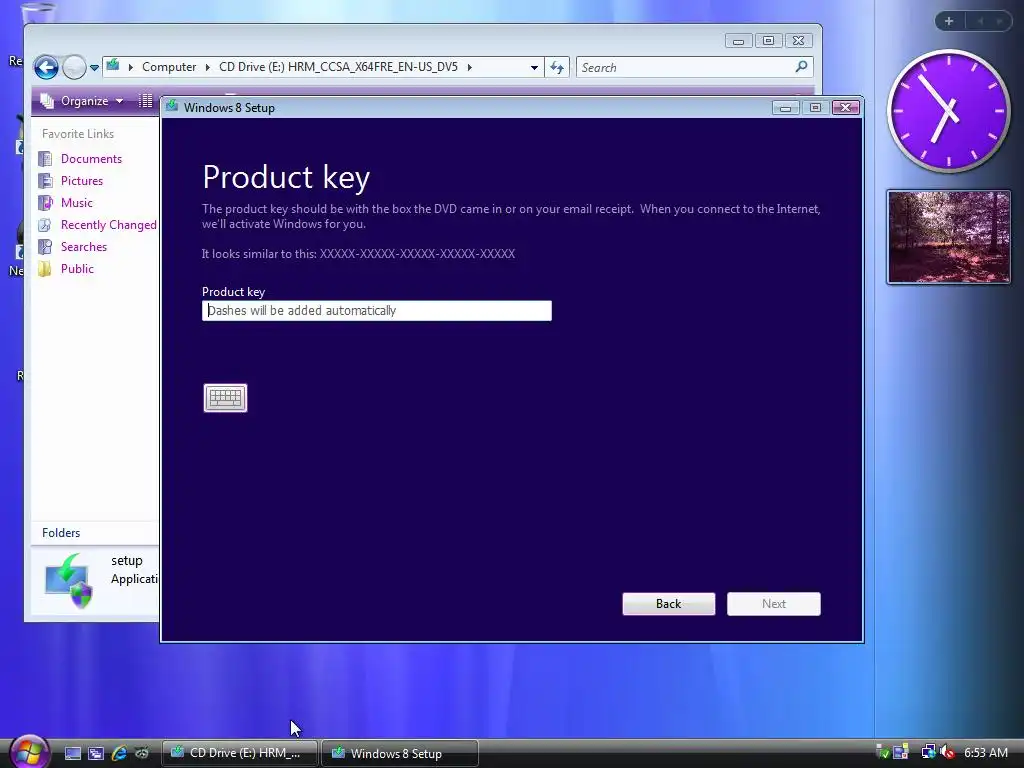The width and height of the screenshot is (1024, 768).
Task: Click the Documents folder icon
Action: click(x=45, y=159)
